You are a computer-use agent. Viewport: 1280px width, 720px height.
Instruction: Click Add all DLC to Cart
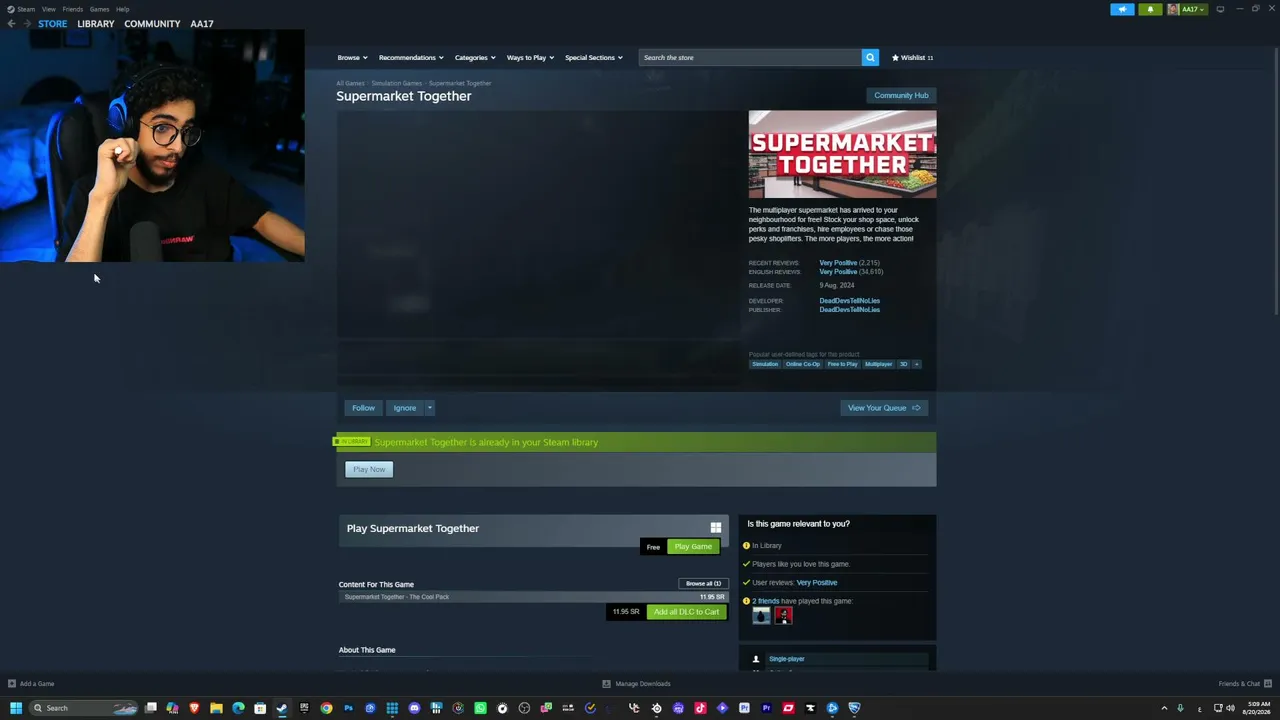pyautogui.click(x=686, y=612)
